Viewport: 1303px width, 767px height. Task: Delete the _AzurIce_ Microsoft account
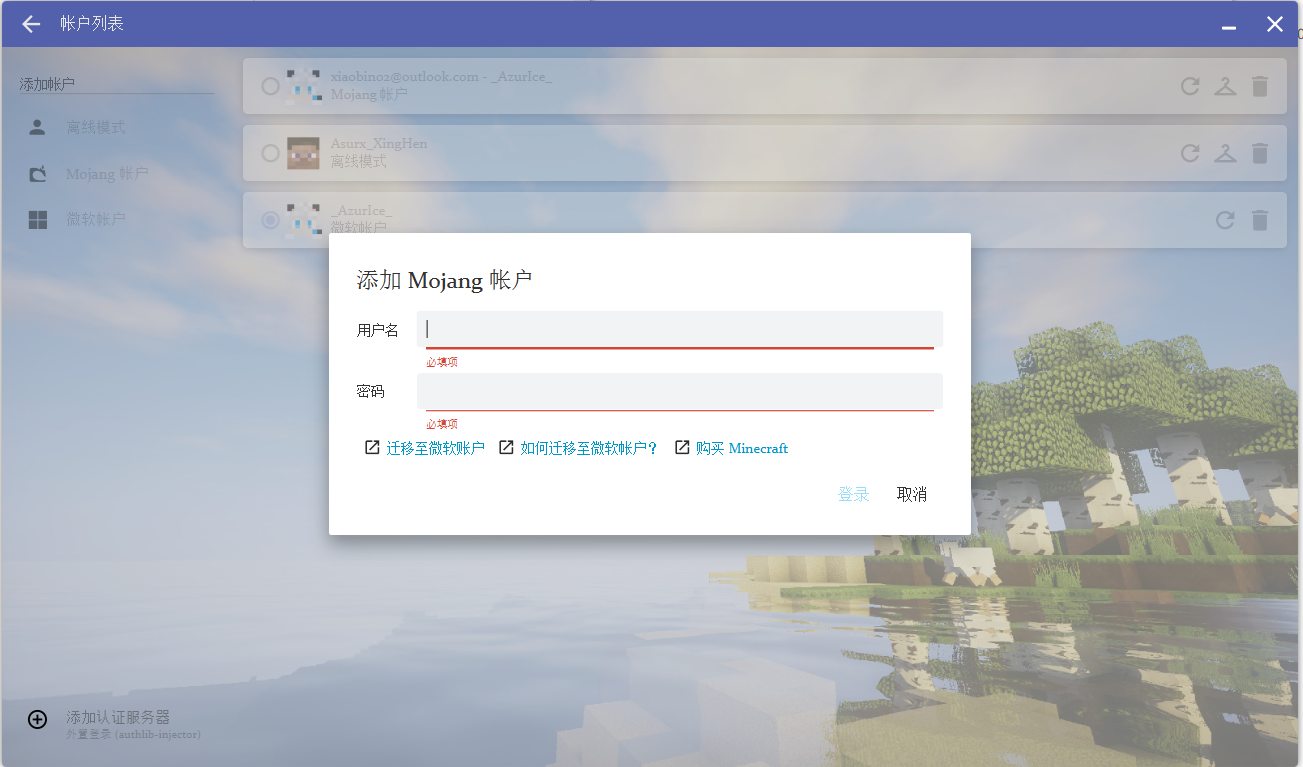click(x=1260, y=220)
